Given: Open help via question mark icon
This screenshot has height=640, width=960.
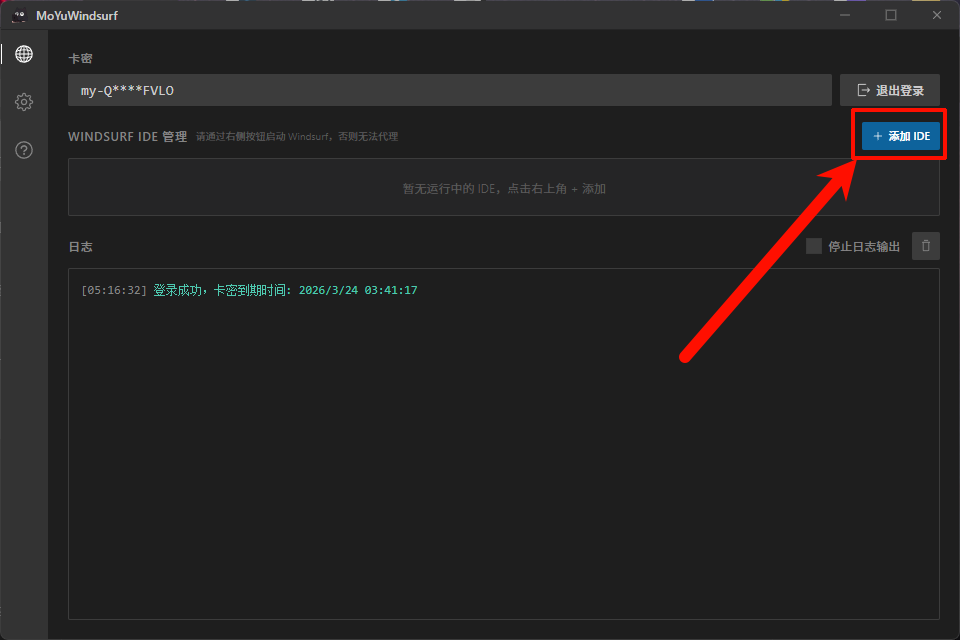Looking at the screenshot, I should pyautogui.click(x=24, y=150).
